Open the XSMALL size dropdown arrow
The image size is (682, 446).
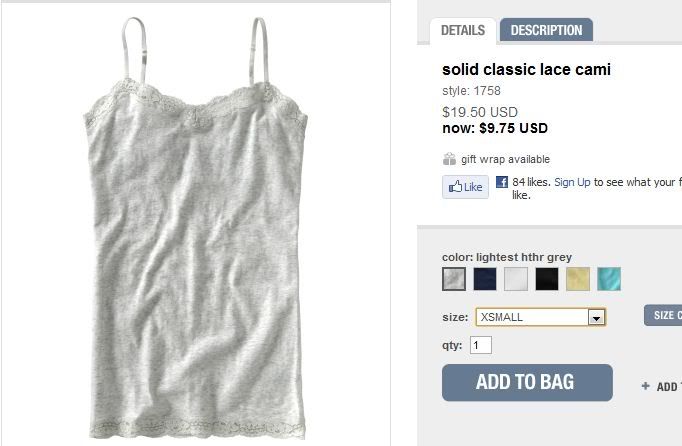point(596,318)
